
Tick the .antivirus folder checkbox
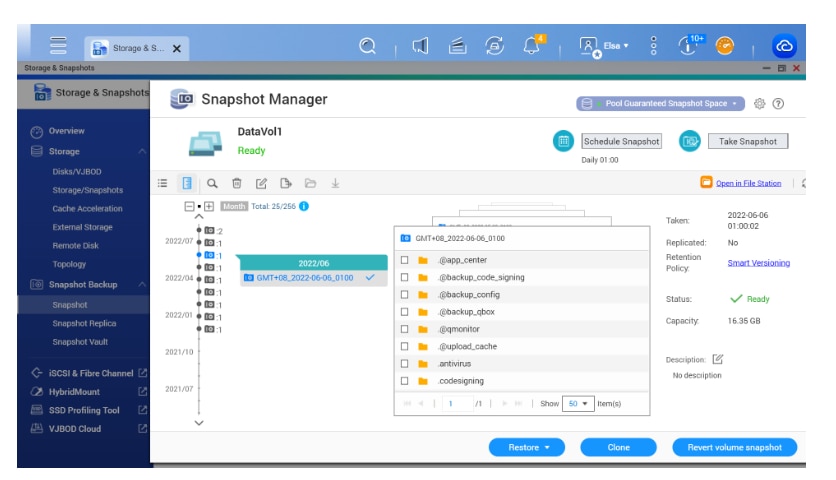(x=405, y=363)
